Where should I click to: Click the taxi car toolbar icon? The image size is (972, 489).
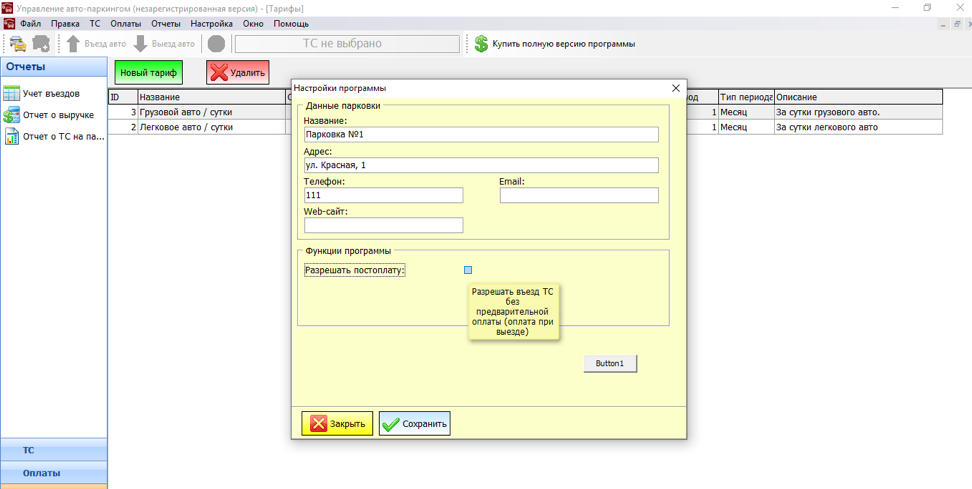(18, 44)
